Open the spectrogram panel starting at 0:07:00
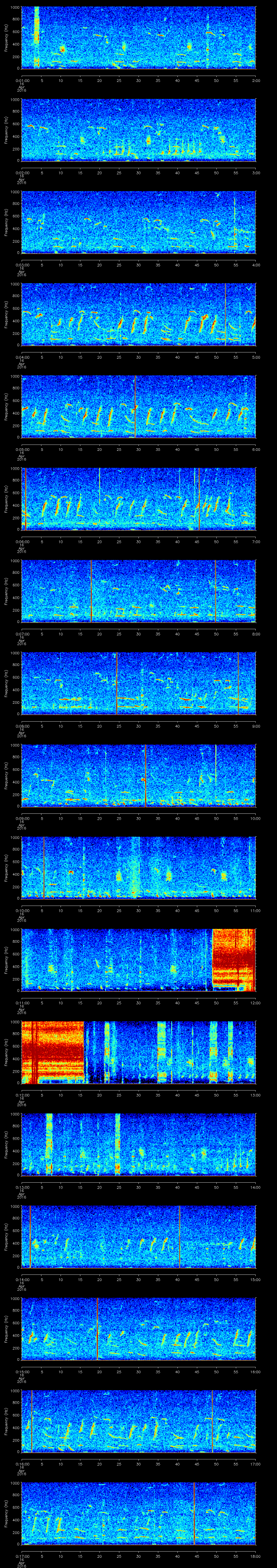The width and height of the screenshot is (277, 1568). pos(139,592)
